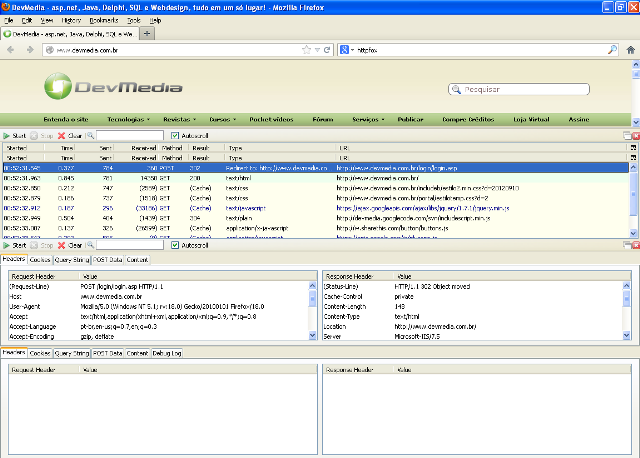This screenshot has width=640, height=458.
Task: Toggle Autoscroll checkbox in the lower capture toolbar
Action: (176, 244)
